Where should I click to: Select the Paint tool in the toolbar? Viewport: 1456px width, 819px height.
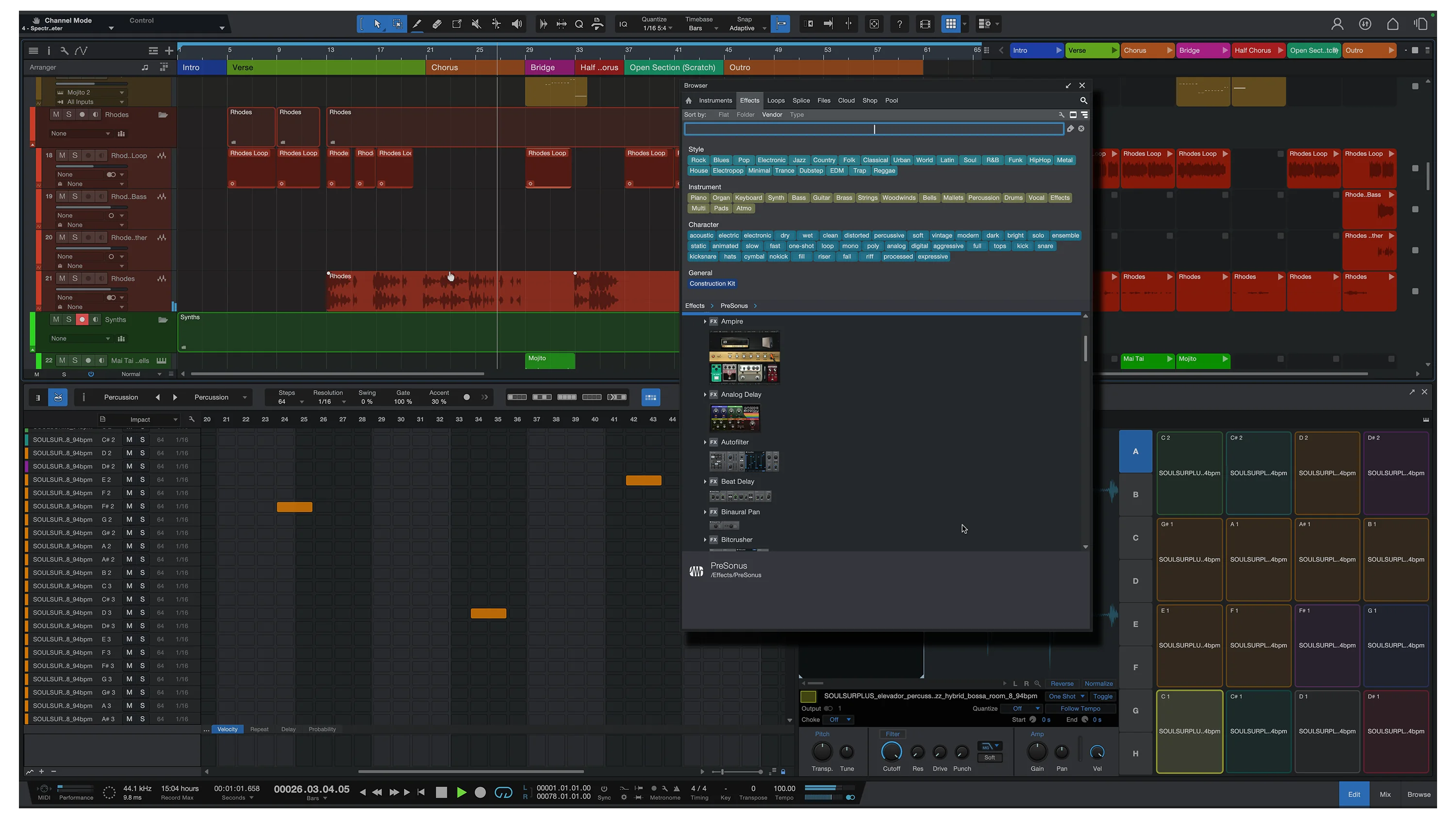coord(417,24)
